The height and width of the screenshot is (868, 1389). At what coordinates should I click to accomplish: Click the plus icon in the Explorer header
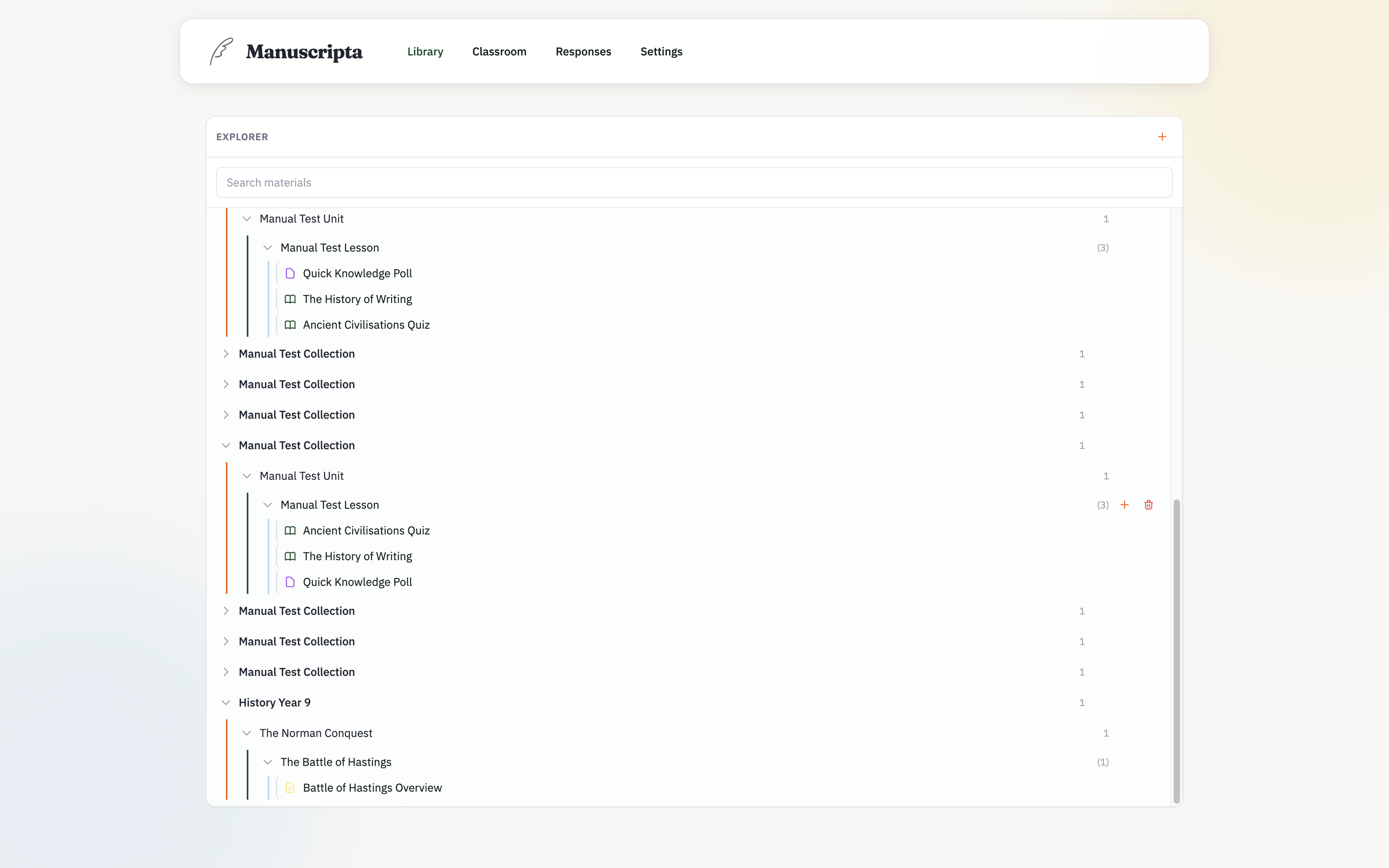coord(1162,137)
